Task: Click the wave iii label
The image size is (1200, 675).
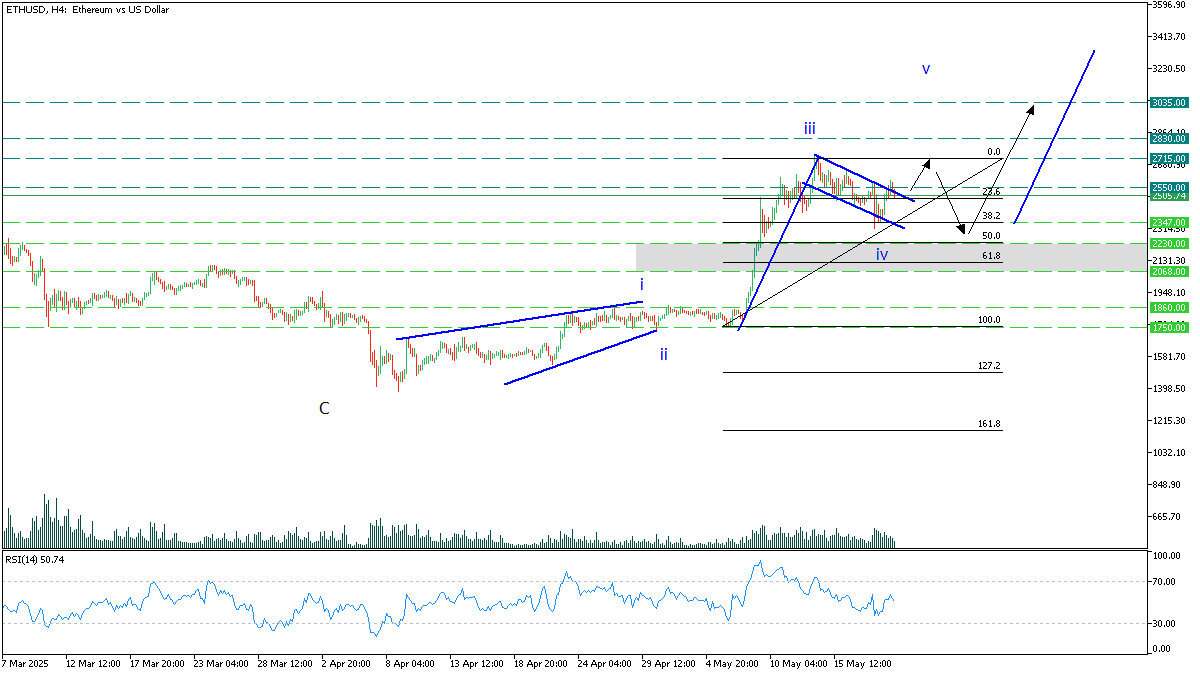Action: tap(809, 128)
